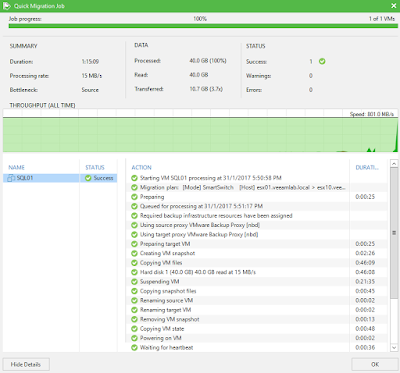The height and width of the screenshot is (373, 400).
Task: Click 'Copying VM state' log entry
Action: click(162, 329)
